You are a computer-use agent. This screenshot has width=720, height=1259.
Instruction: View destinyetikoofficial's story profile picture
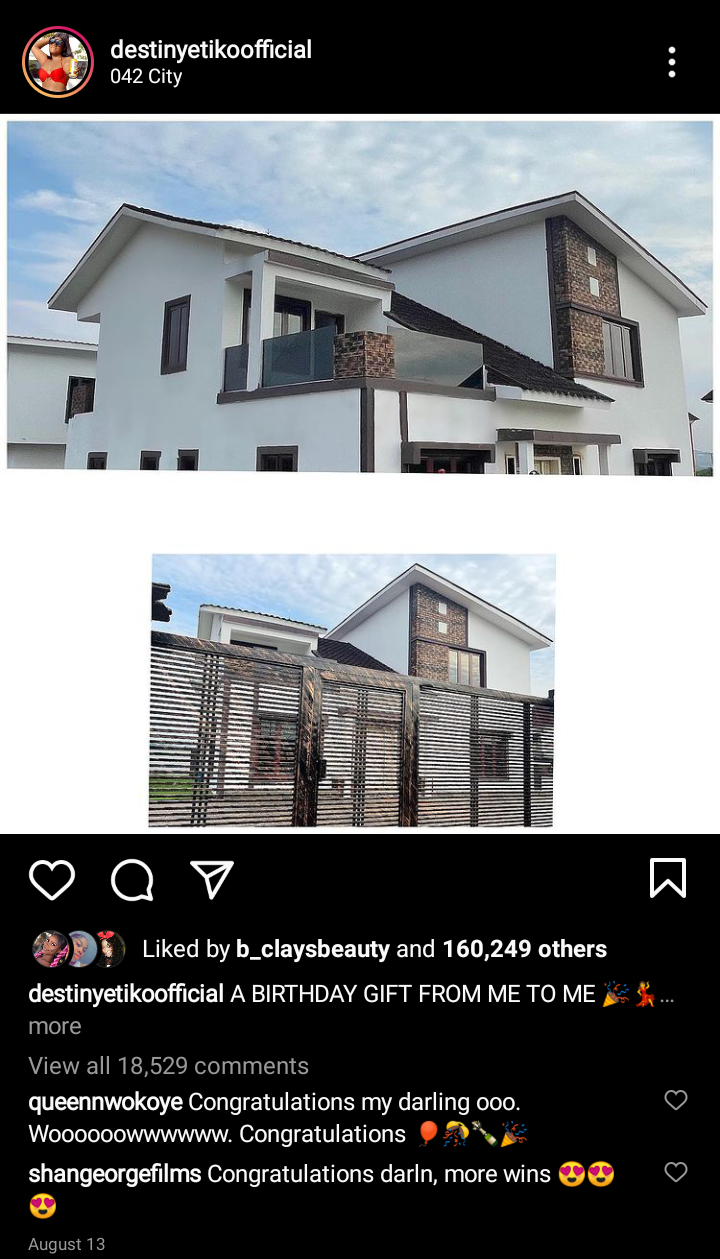pyautogui.click(x=58, y=62)
